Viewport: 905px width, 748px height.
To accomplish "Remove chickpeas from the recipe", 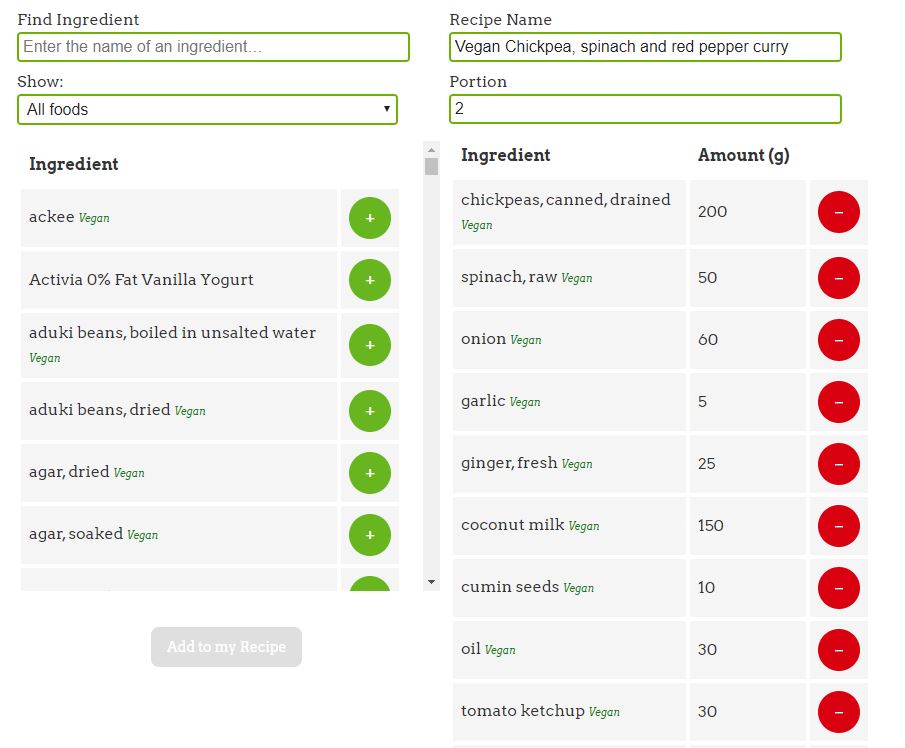I will (838, 212).
